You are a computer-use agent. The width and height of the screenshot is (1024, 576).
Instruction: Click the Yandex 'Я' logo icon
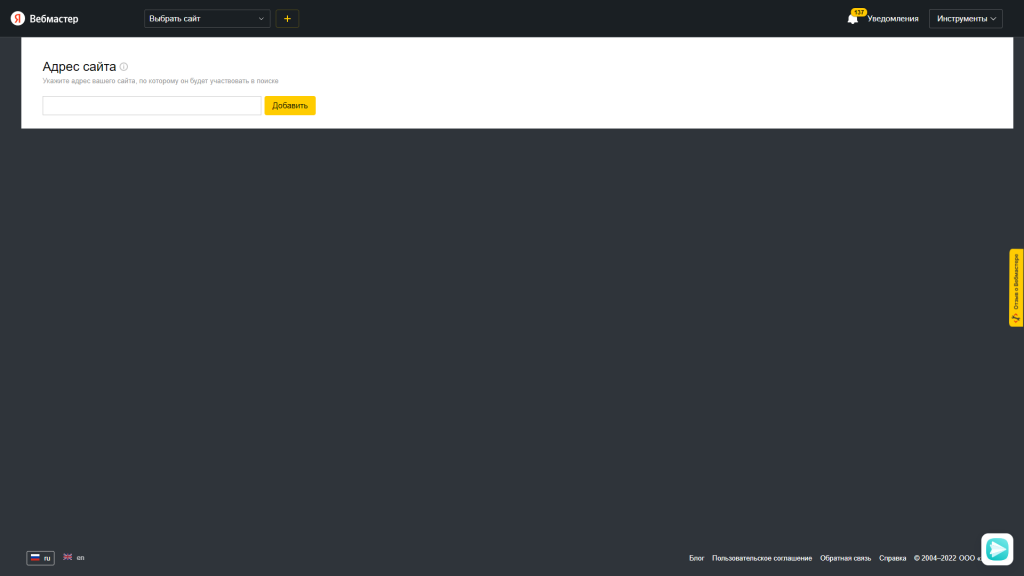coord(18,18)
